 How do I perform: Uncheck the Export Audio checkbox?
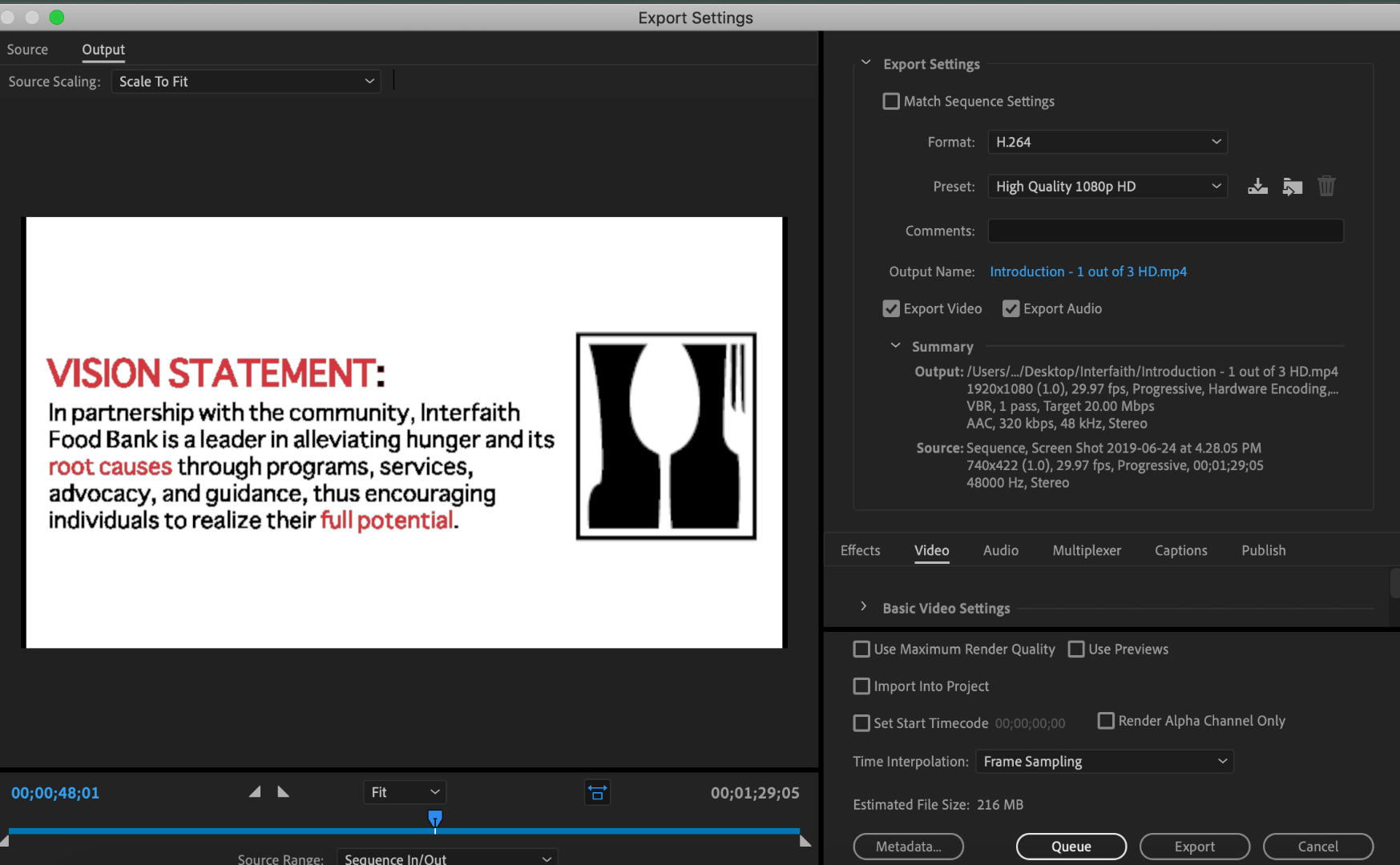(x=1011, y=308)
